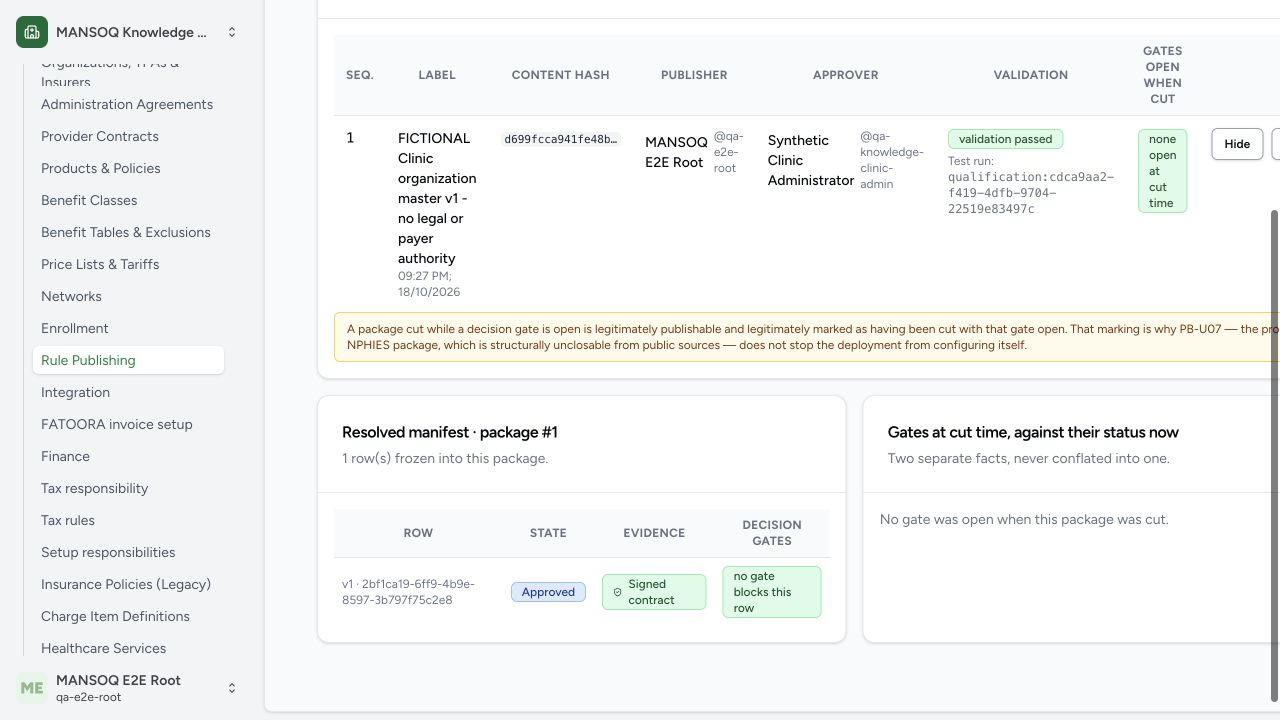Click the Approved state badge
The height and width of the screenshot is (720, 1280).
pyautogui.click(x=548, y=592)
